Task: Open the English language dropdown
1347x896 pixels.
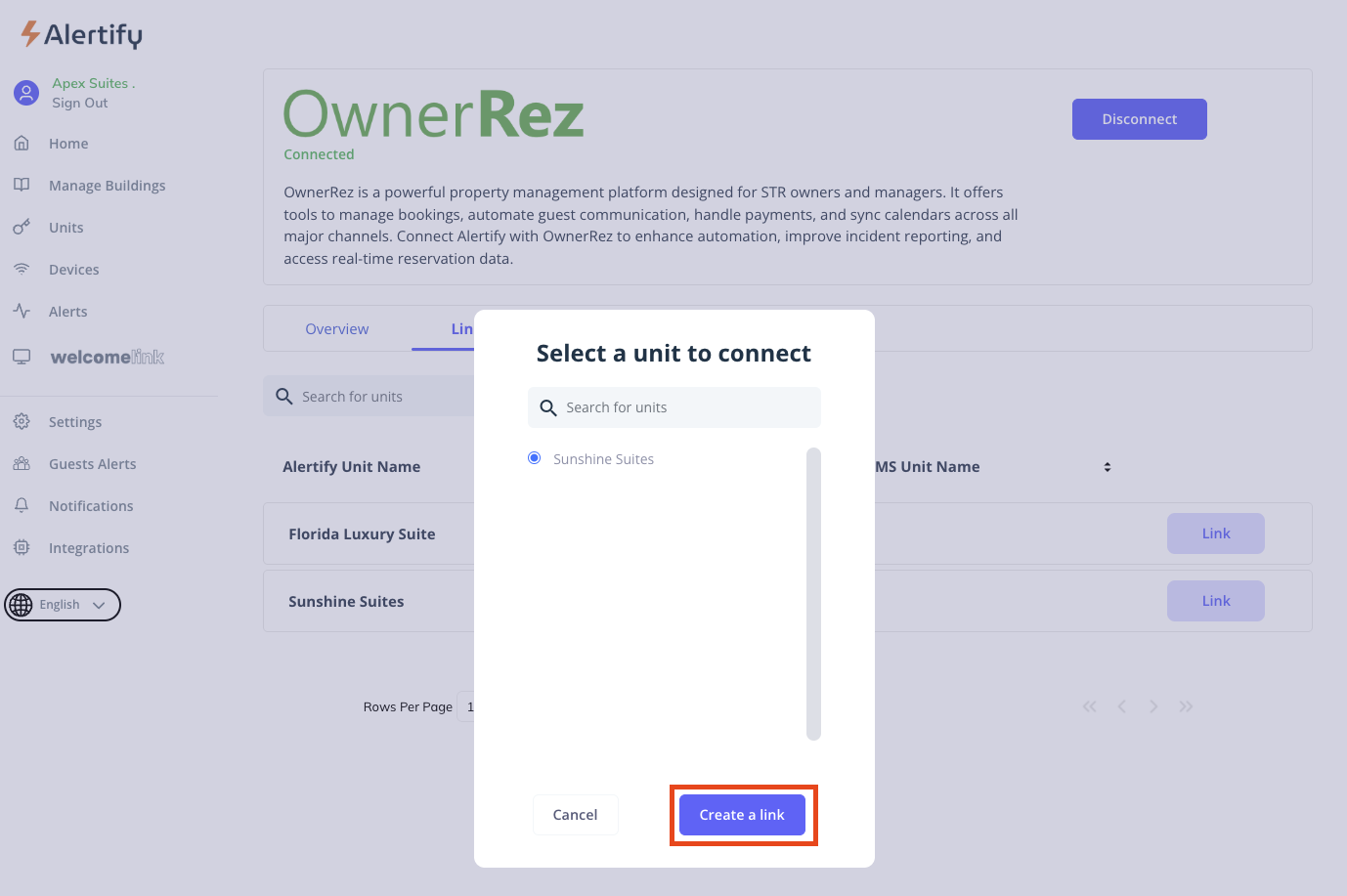Action: 63,605
